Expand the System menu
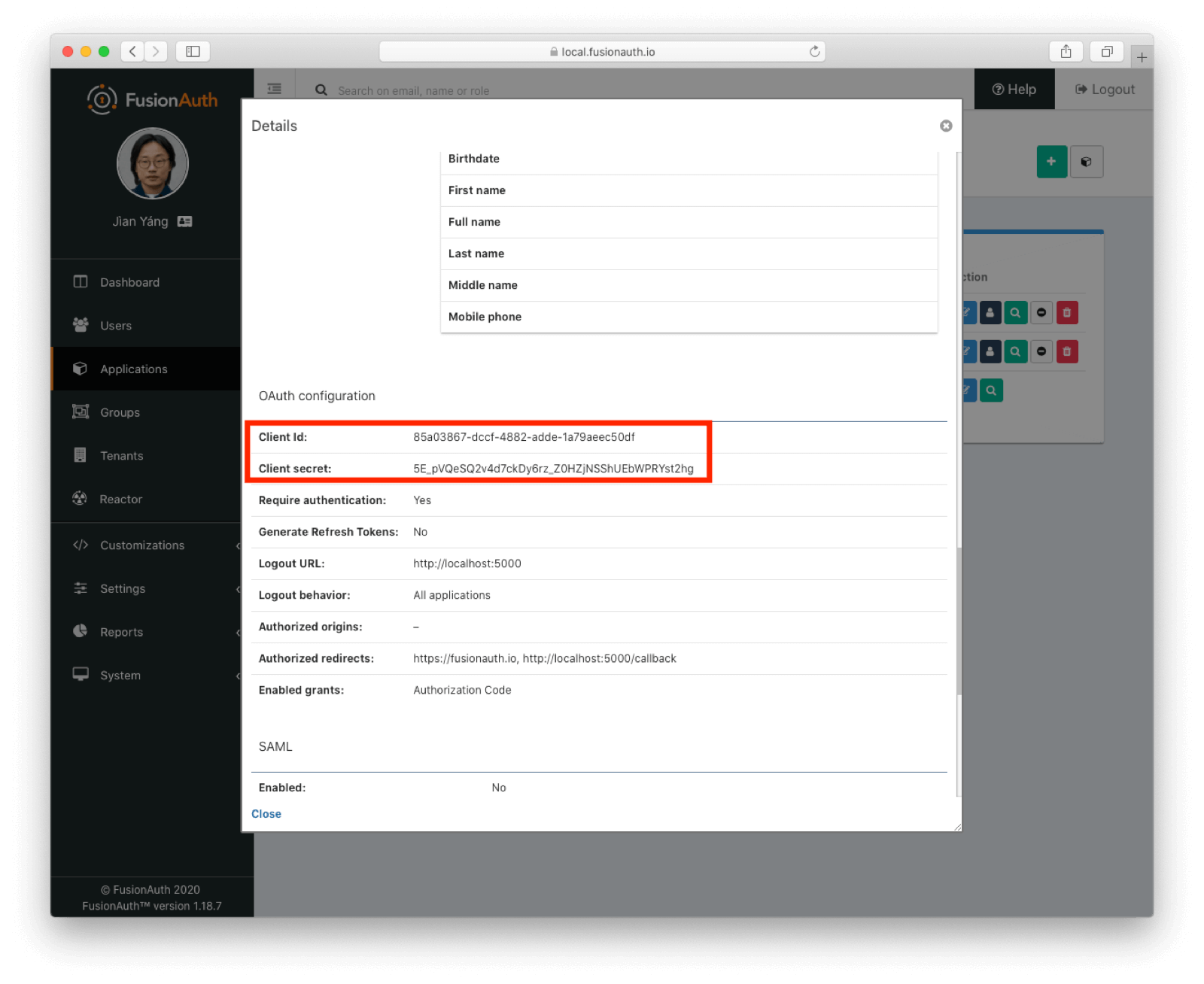The height and width of the screenshot is (984, 1204). point(146,676)
